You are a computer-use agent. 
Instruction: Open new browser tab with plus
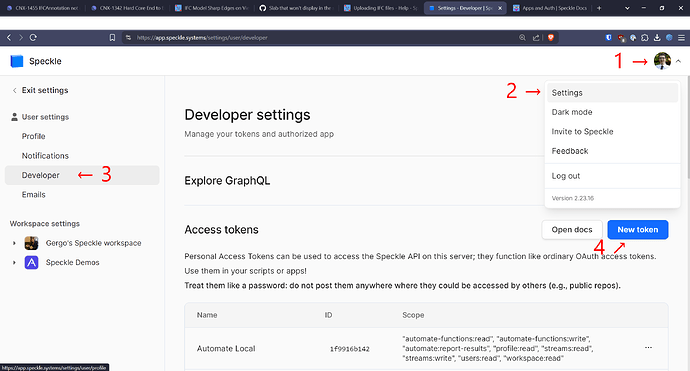pyautogui.click(x=599, y=8)
